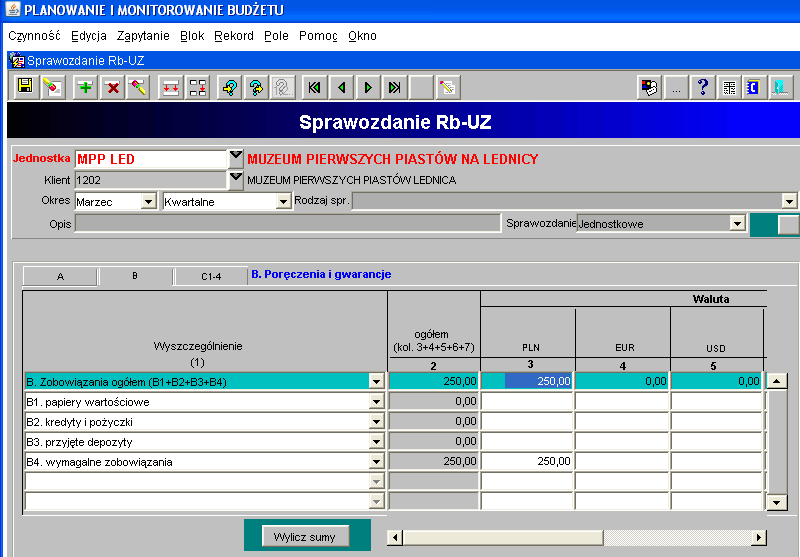Click the greyed-out cancel query icon
The height and width of the screenshot is (557, 800).
coord(283,87)
